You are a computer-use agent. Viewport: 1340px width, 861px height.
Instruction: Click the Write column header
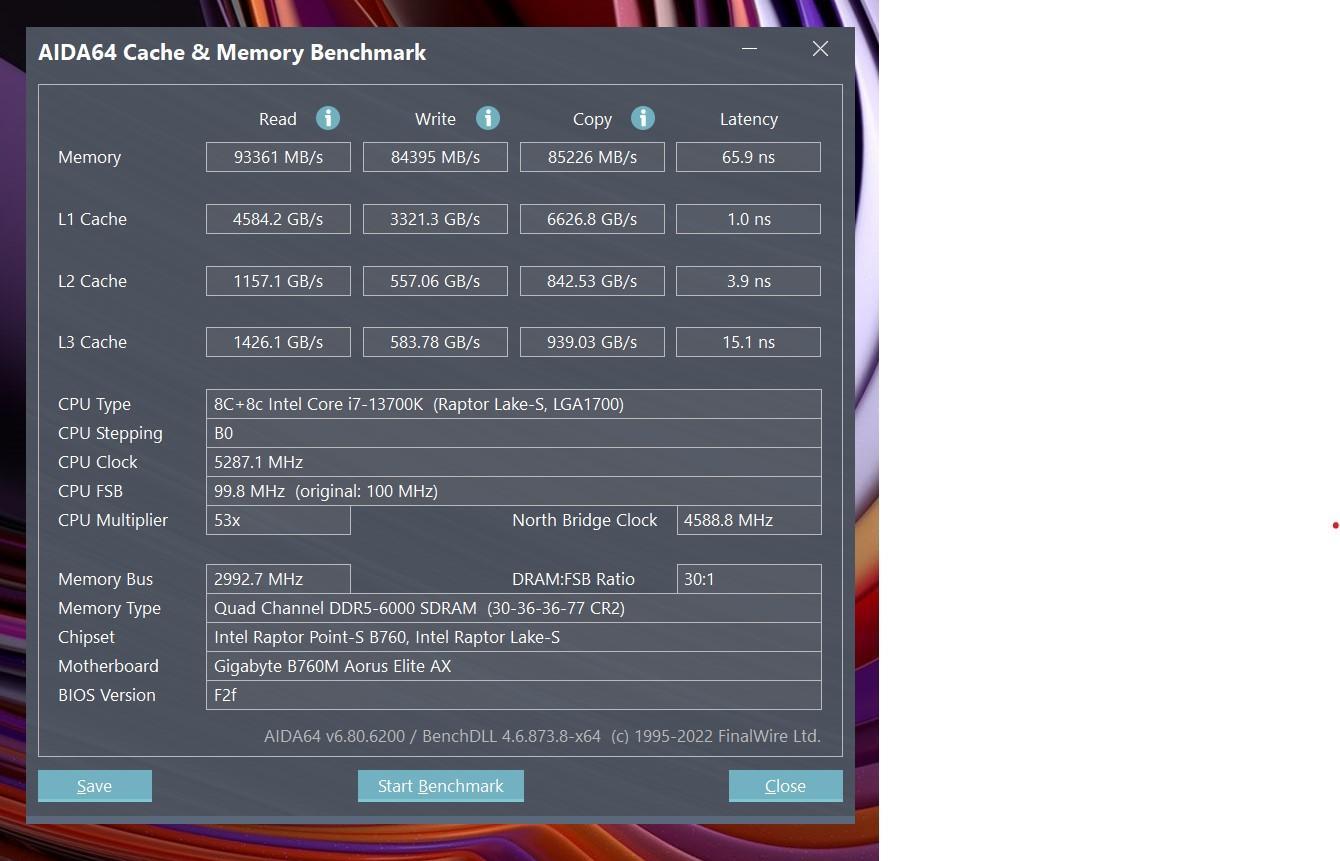click(435, 119)
